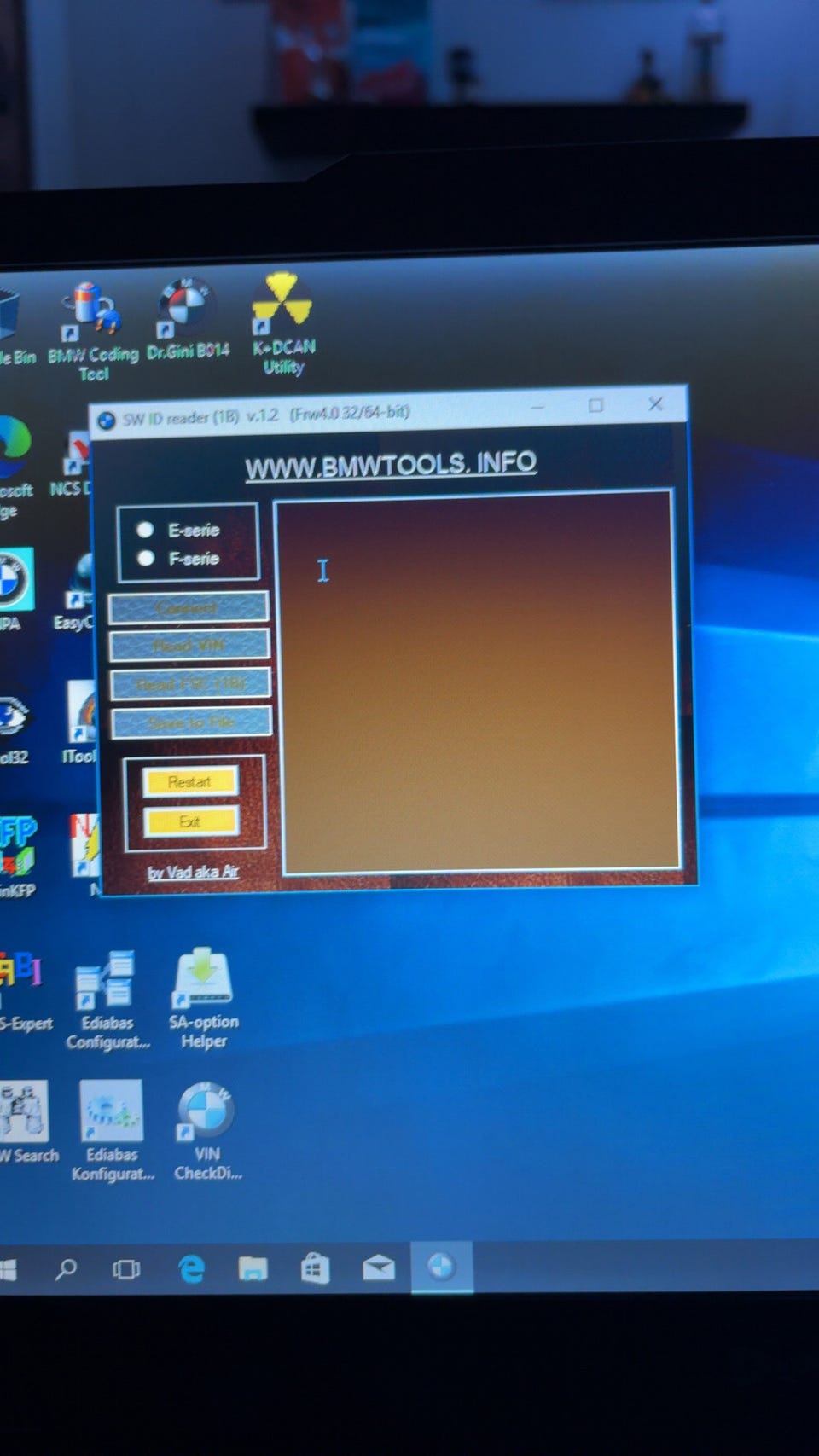This screenshot has width=819, height=1456.
Task: Select the ITool desktop shortcut icon
Action: 79,722
